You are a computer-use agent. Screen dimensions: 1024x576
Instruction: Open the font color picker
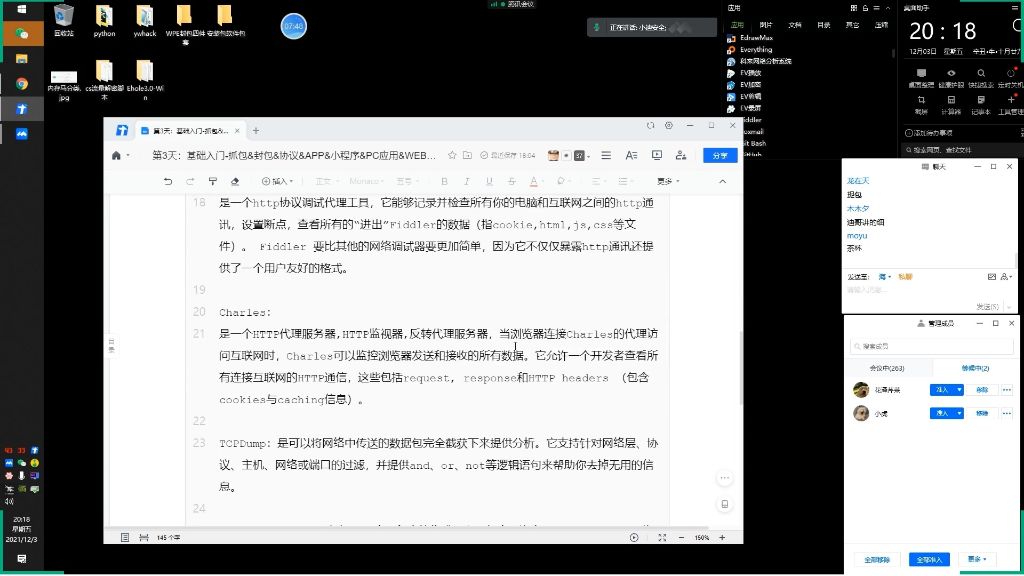(x=534, y=181)
